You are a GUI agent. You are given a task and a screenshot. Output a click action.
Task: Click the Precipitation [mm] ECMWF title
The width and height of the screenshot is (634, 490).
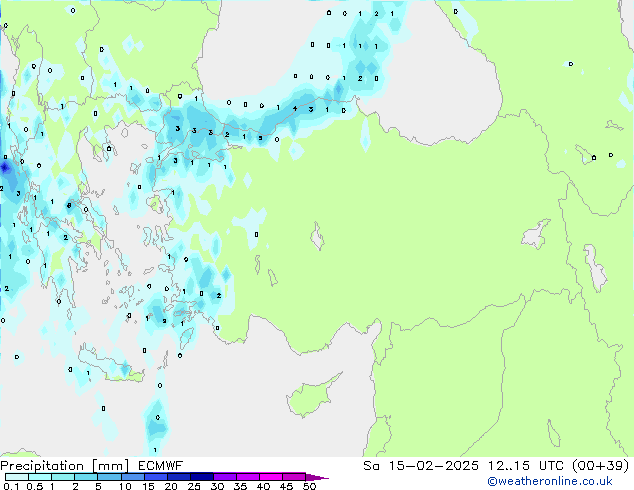91,466
